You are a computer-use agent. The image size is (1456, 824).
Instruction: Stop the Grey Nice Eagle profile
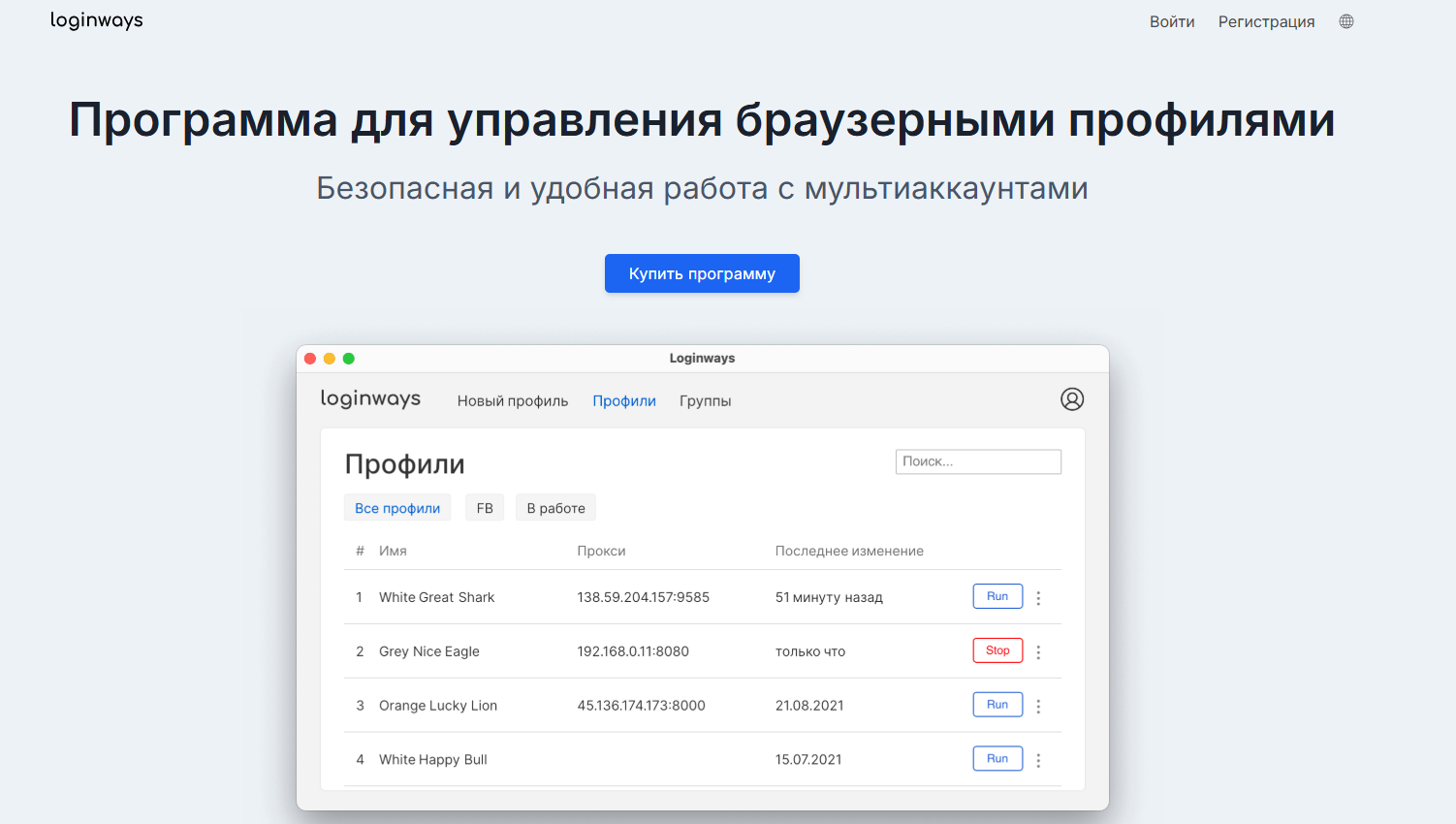tap(997, 650)
